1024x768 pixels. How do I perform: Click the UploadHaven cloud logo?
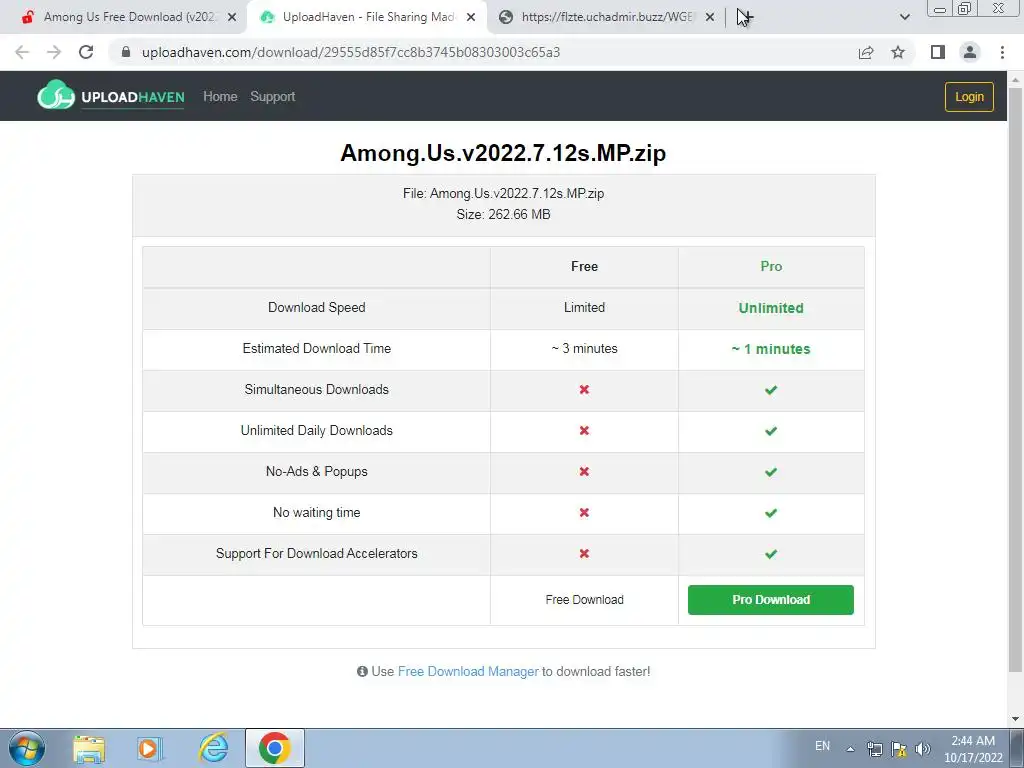coord(56,95)
